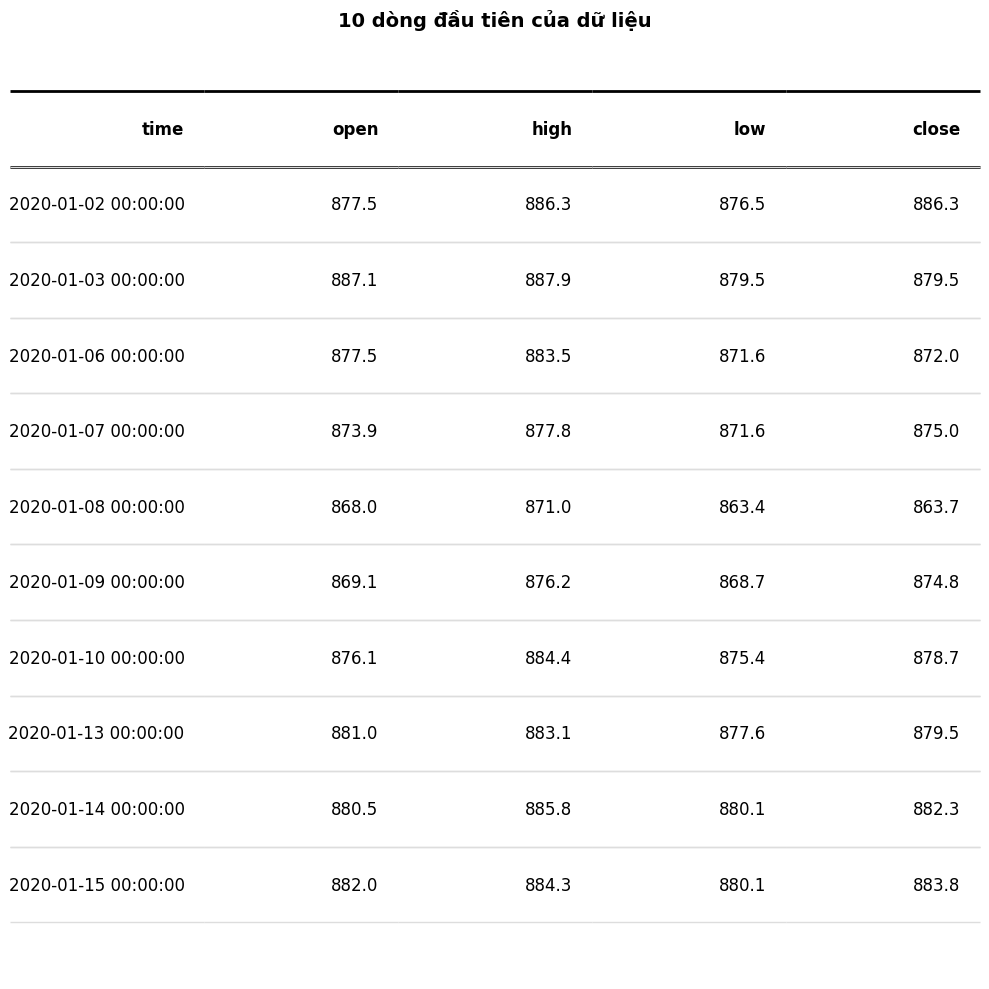Click the close value 874.8
Image resolution: width=989 pixels, height=989 pixels.
pos(935,583)
